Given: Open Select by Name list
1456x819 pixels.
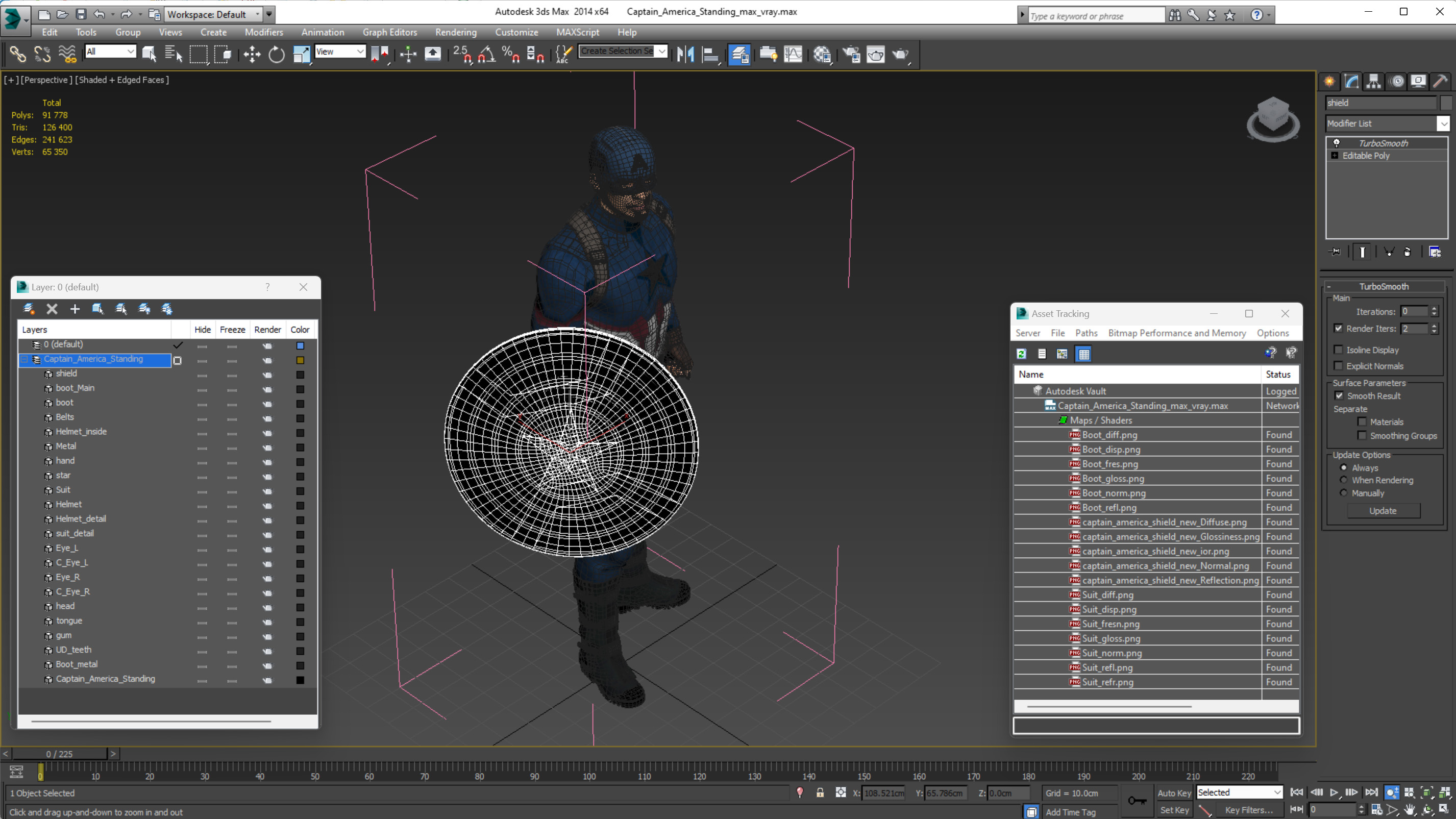Looking at the screenshot, I should [173, 54].
